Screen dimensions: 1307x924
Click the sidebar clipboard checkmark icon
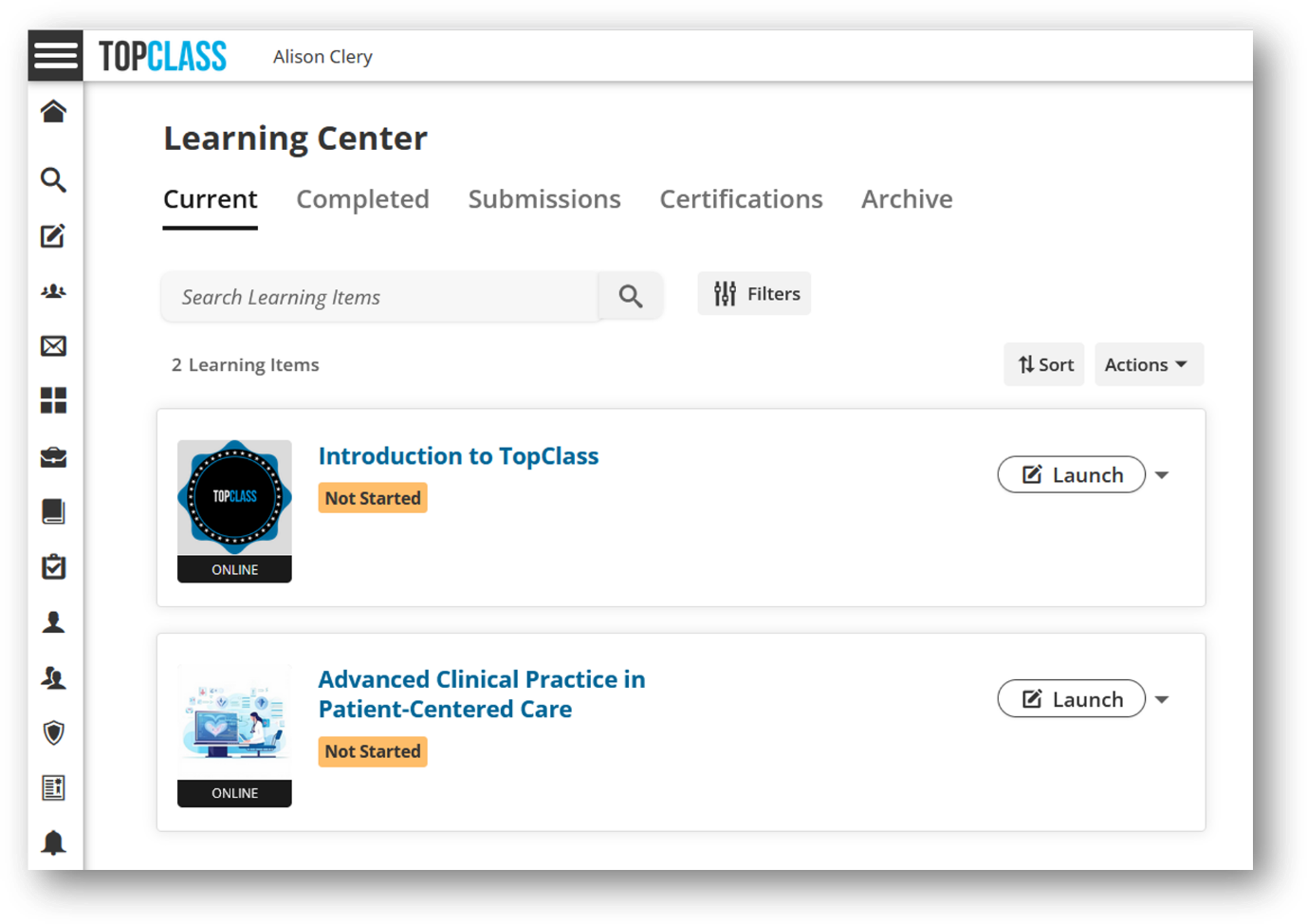click(54, 566)
